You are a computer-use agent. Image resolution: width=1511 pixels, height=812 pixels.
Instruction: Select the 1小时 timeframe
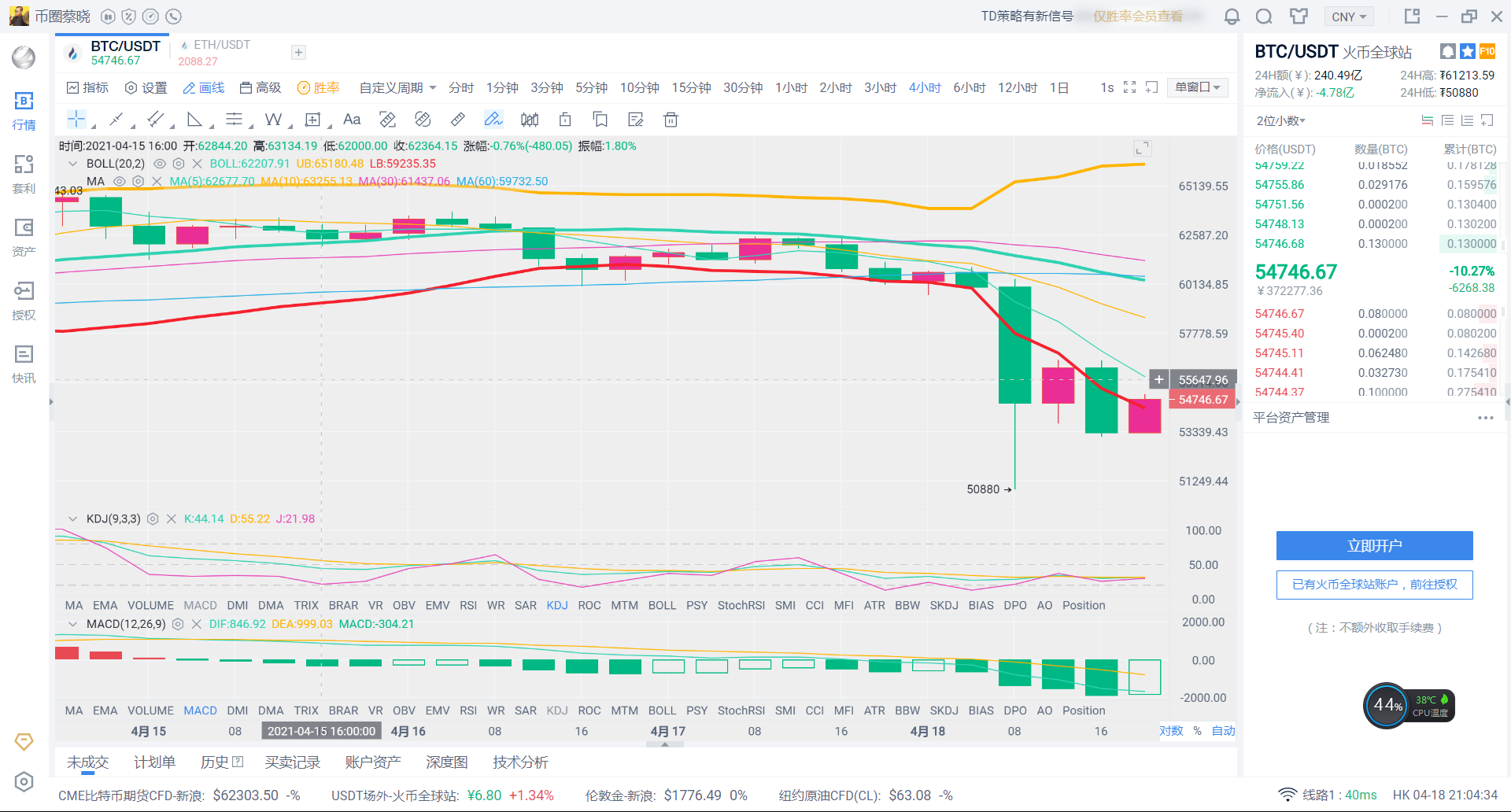click(x=791, y=87)
